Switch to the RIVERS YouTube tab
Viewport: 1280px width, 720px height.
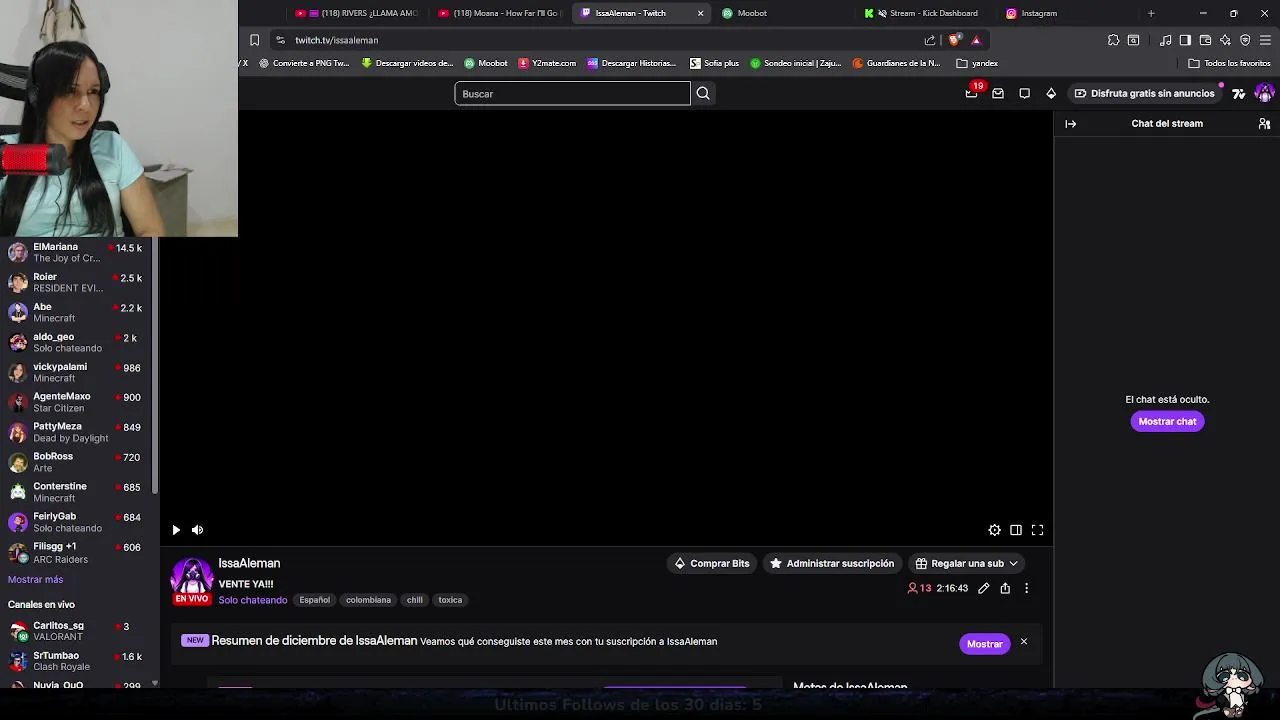(357, 13)
